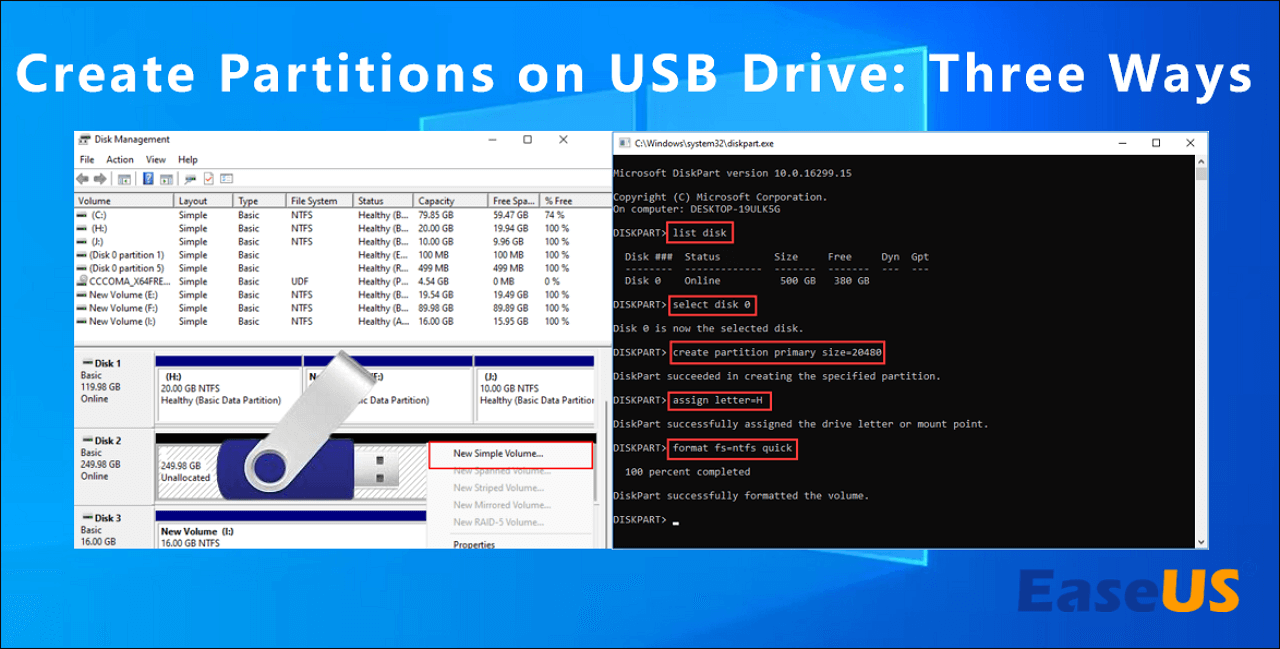Sort by the Capacity column header
This screenshot has height=649, width=1280.
[x=450, y=201]
